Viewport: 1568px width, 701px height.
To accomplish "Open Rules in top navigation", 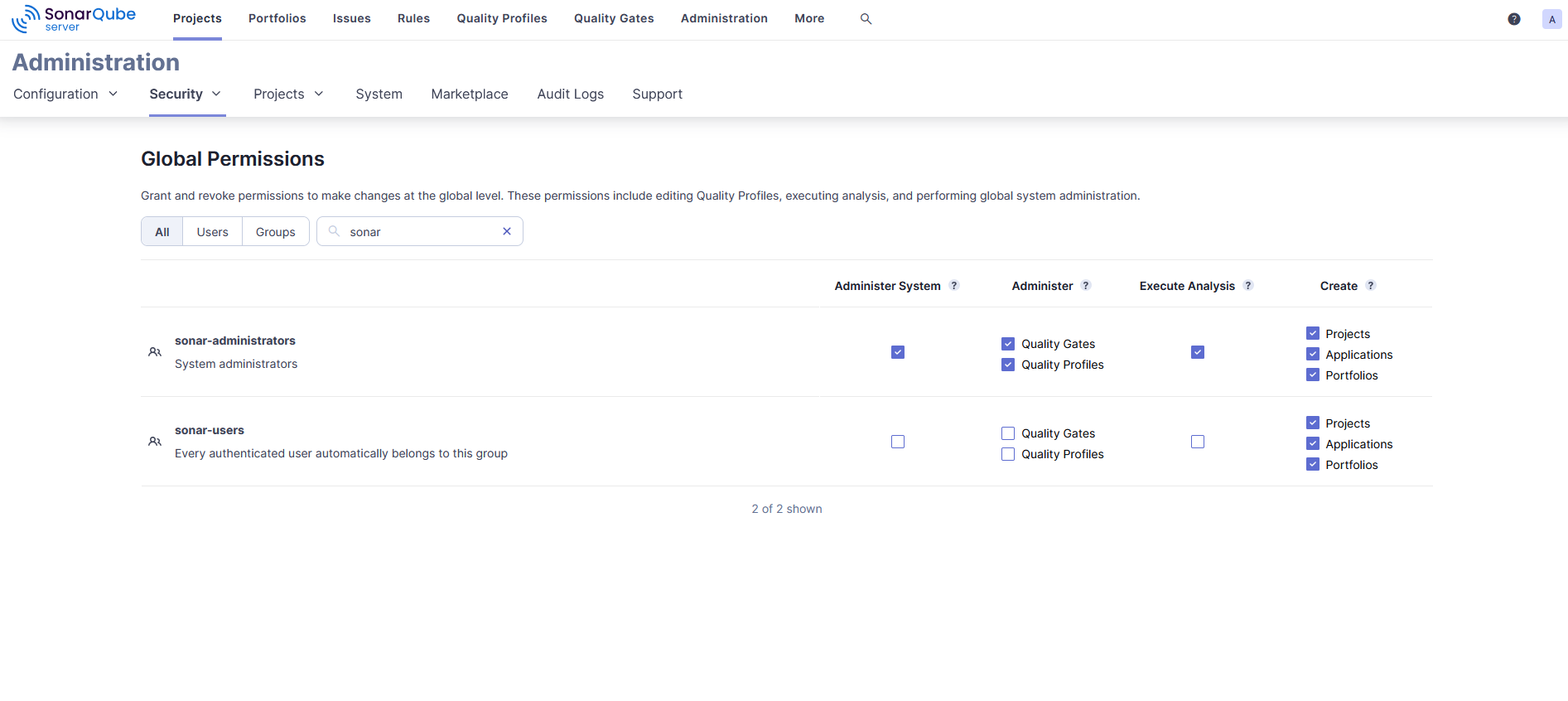I will tap(413, 18).
